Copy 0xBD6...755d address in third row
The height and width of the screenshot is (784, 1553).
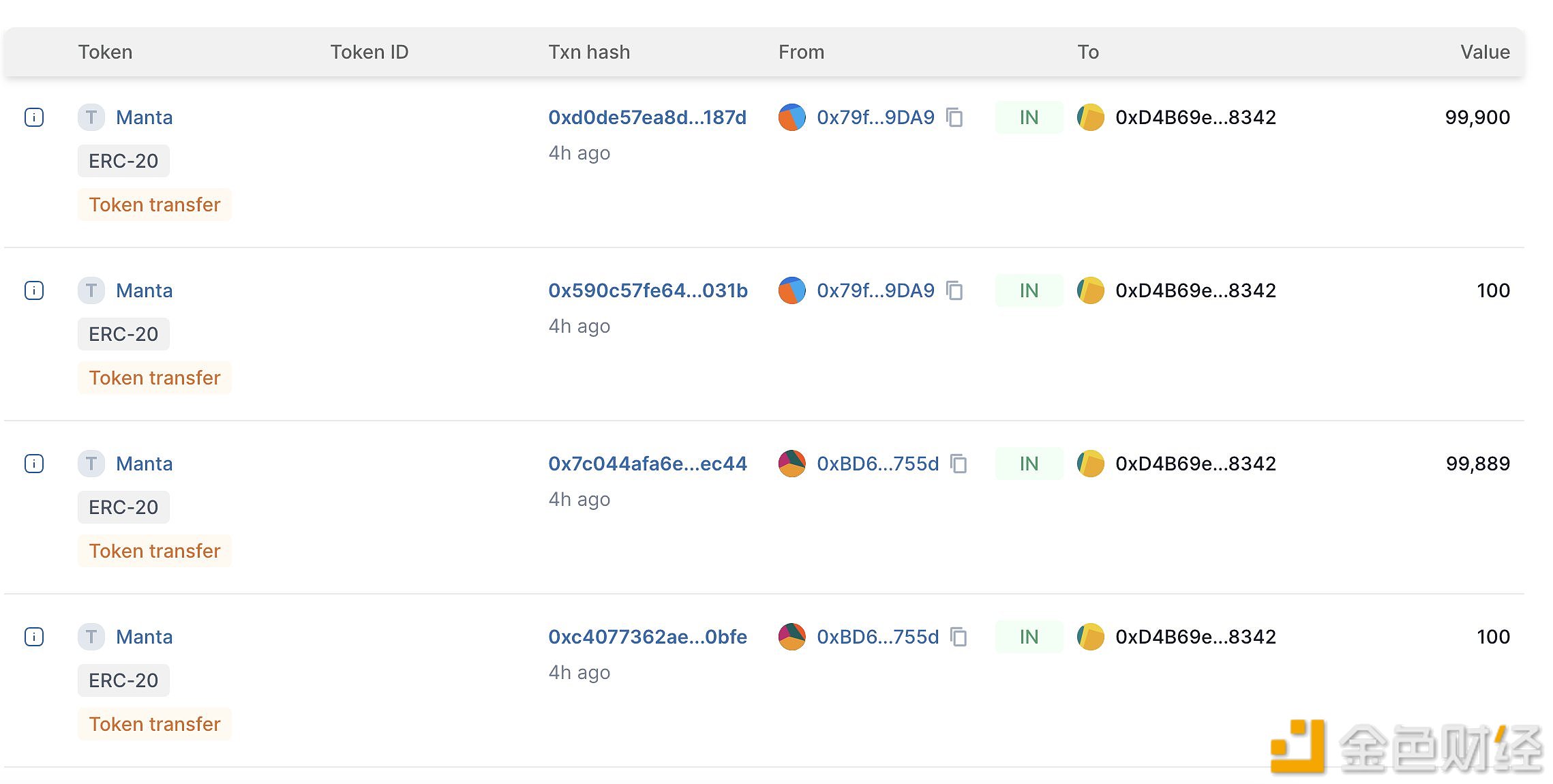[959, 464]
